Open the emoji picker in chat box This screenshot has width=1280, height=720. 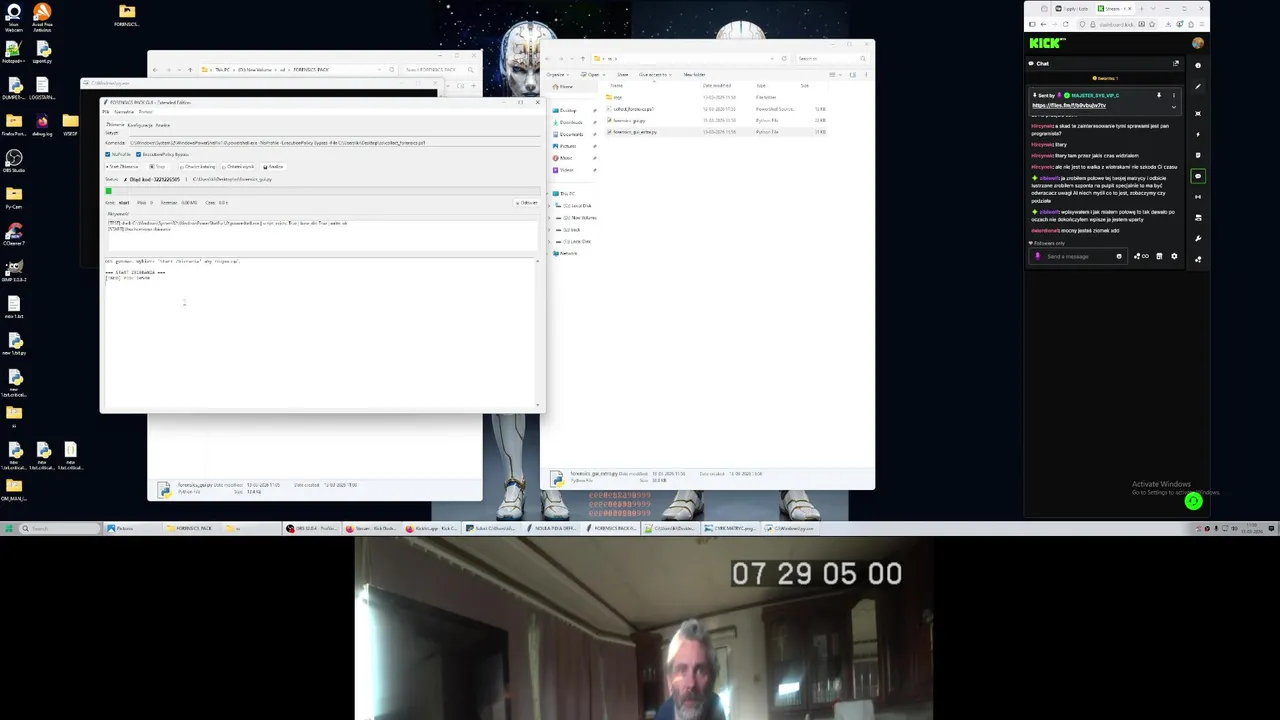pos(1119,256)
